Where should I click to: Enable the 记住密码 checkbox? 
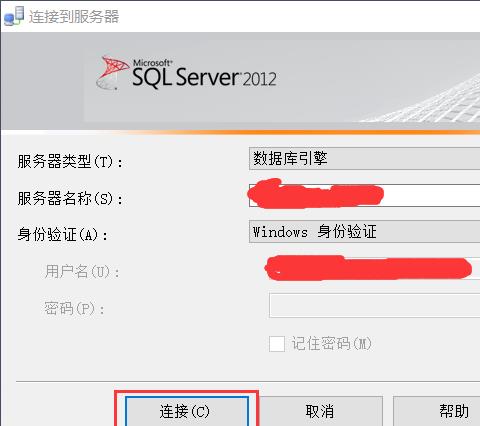point(277,344)
